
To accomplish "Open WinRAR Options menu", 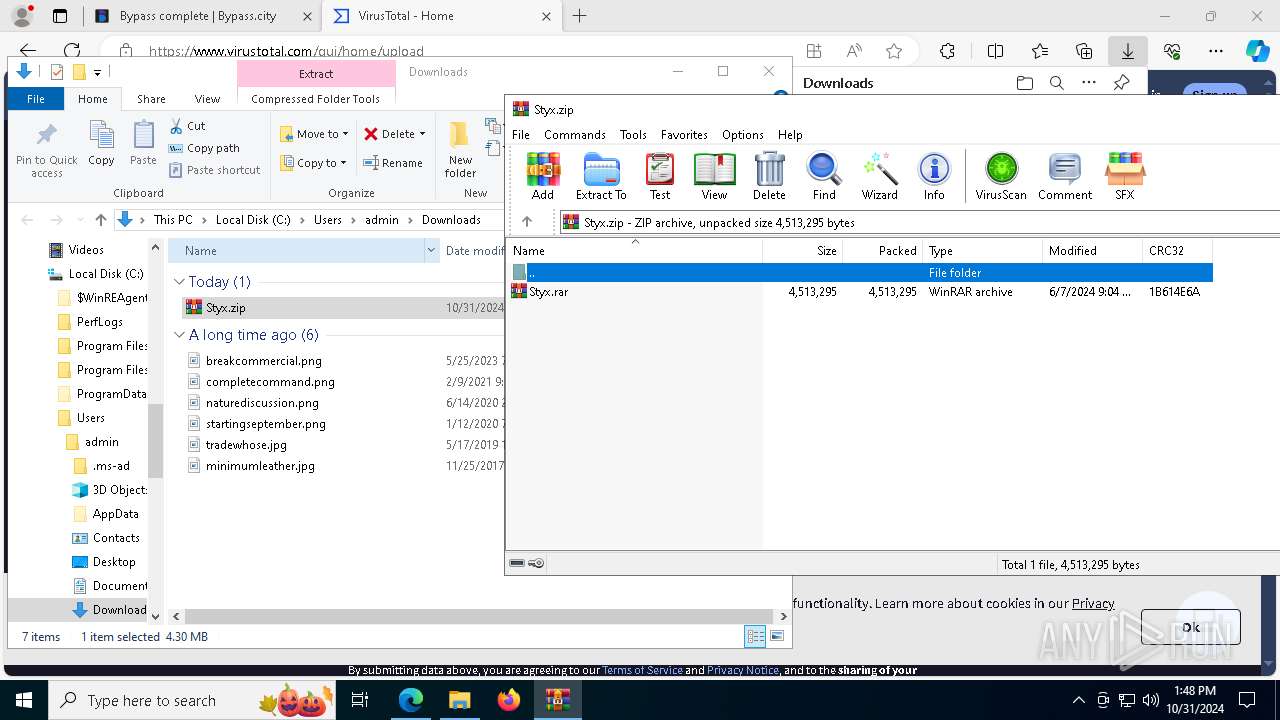I will tap(742, 134).
